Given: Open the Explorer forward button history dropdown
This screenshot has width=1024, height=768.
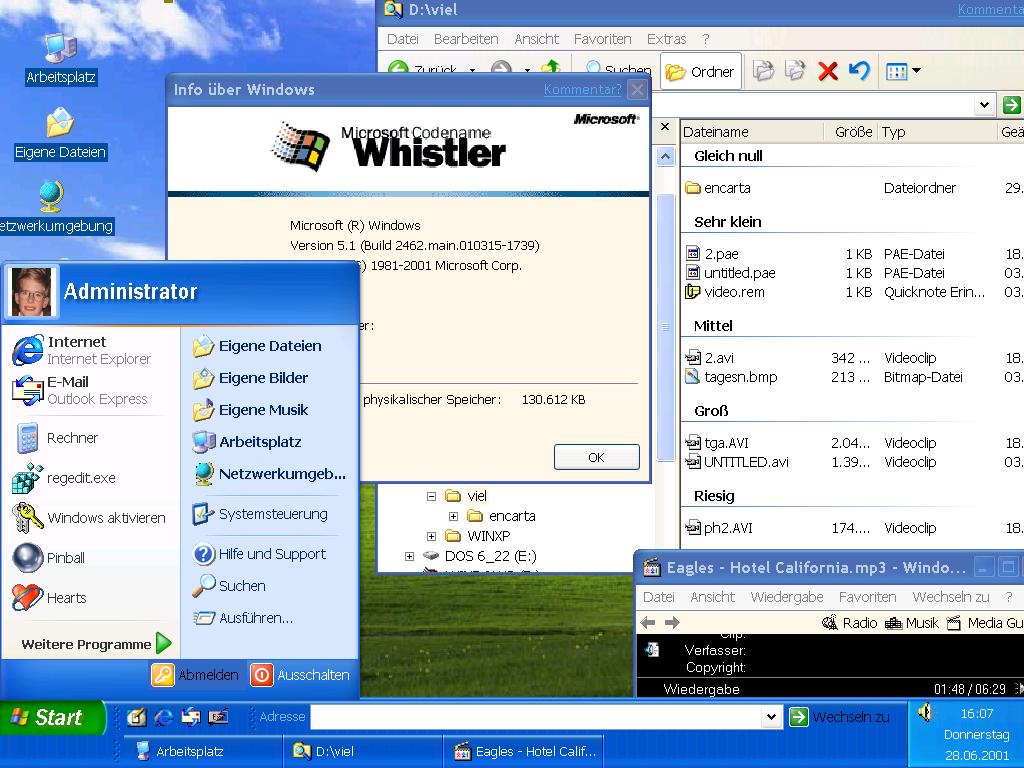Looking at the screenshot, I should (x=526, y=69).
